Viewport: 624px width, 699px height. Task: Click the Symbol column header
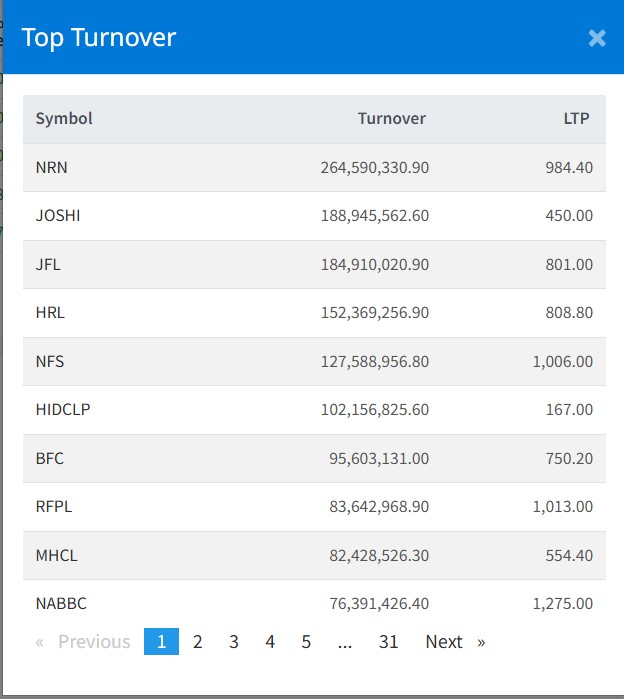coord(64,119)
